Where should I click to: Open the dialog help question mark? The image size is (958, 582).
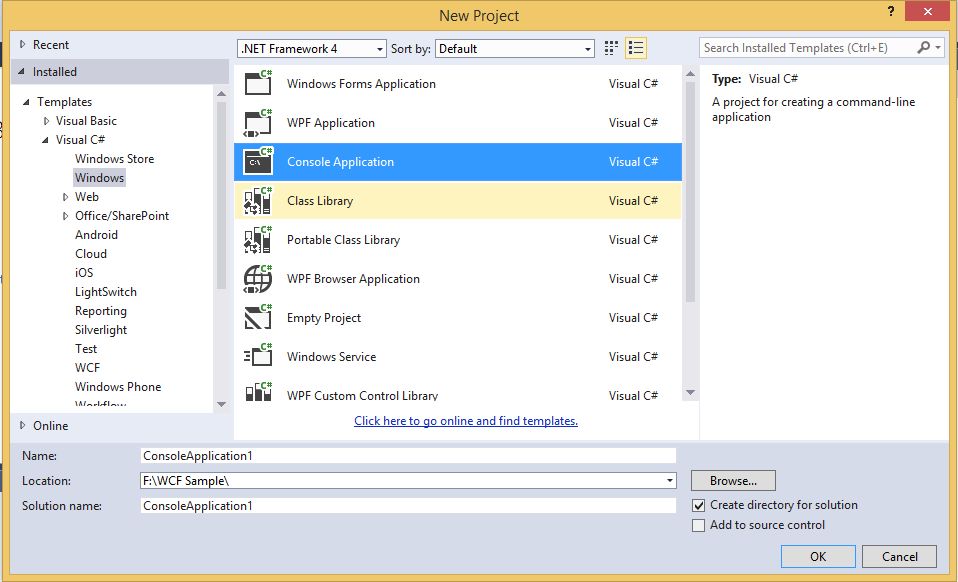[x=891, y=11]
